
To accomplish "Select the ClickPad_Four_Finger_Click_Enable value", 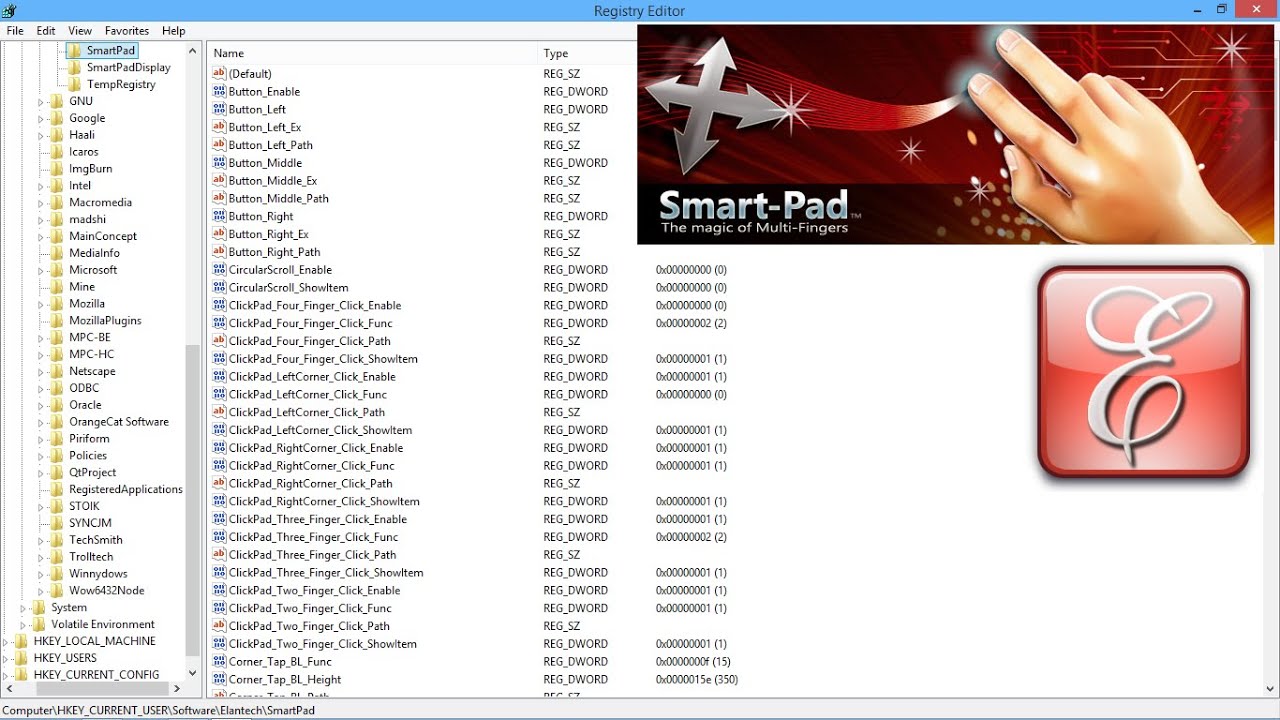I will (x=315, y=306).
